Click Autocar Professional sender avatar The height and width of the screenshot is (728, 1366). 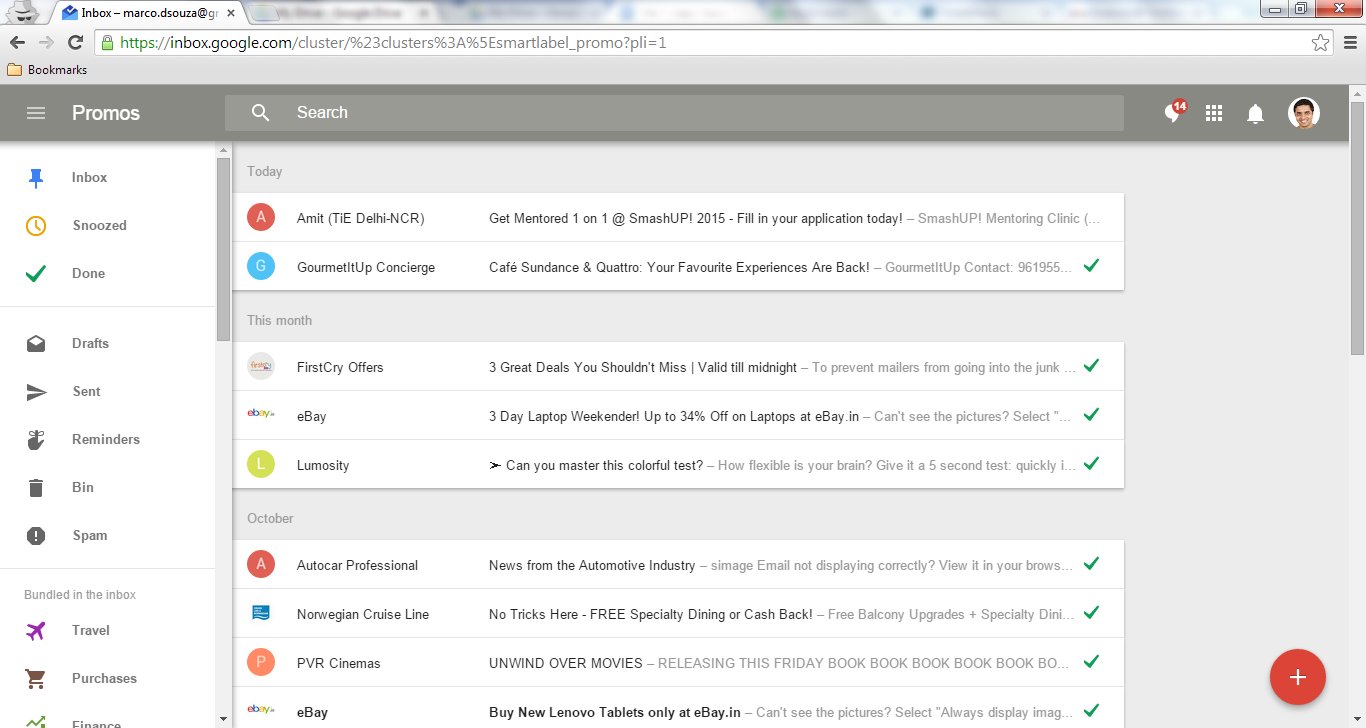click(x=261, y=565)
